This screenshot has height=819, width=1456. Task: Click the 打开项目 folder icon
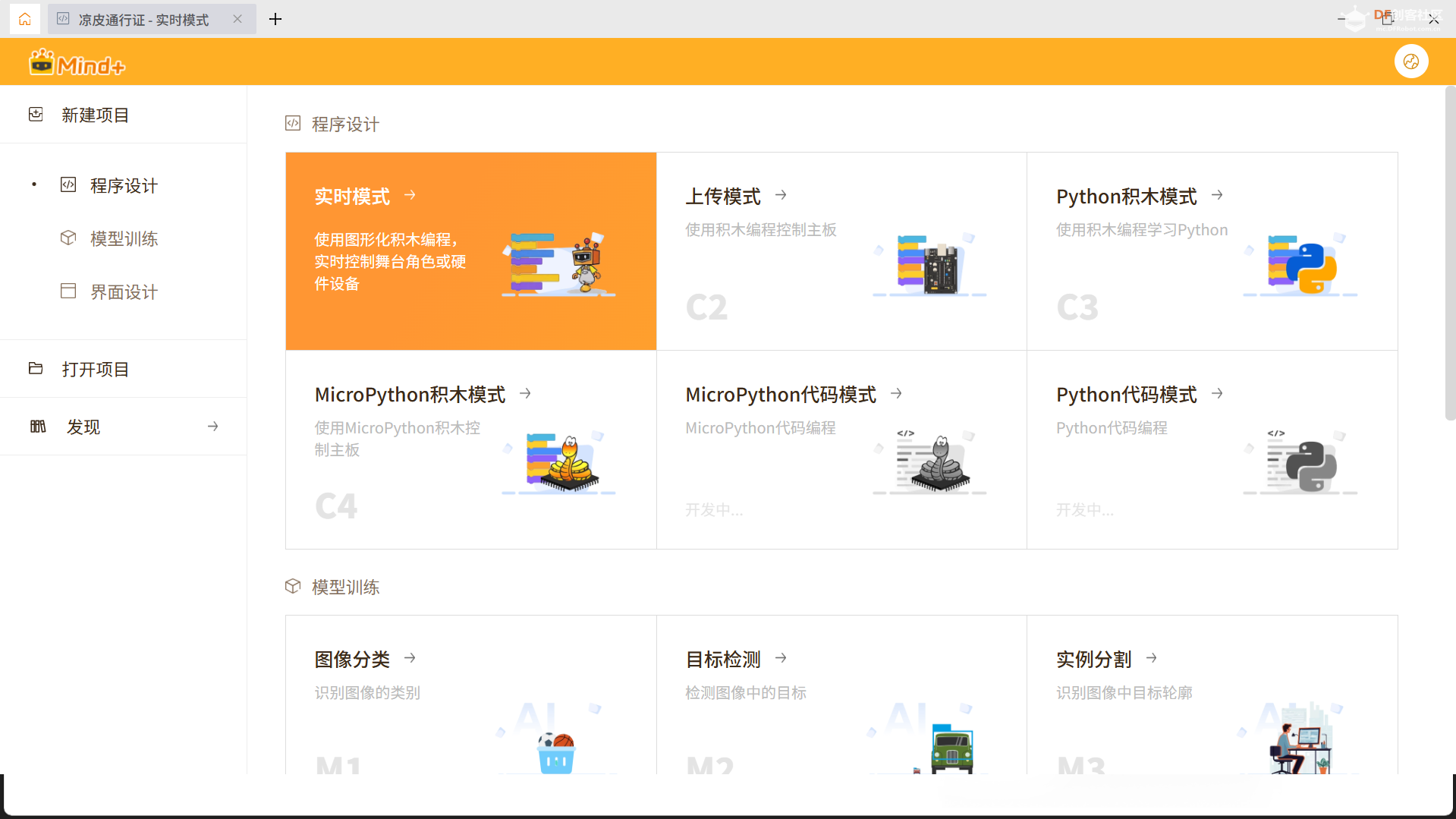coord(36,368)
